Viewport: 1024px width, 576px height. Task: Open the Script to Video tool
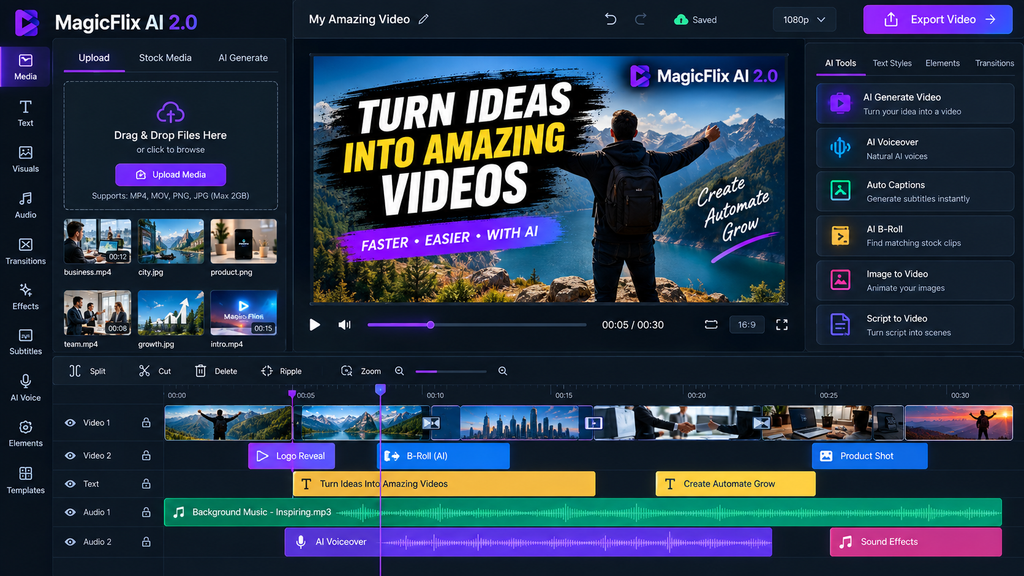(x=915, y=325)
